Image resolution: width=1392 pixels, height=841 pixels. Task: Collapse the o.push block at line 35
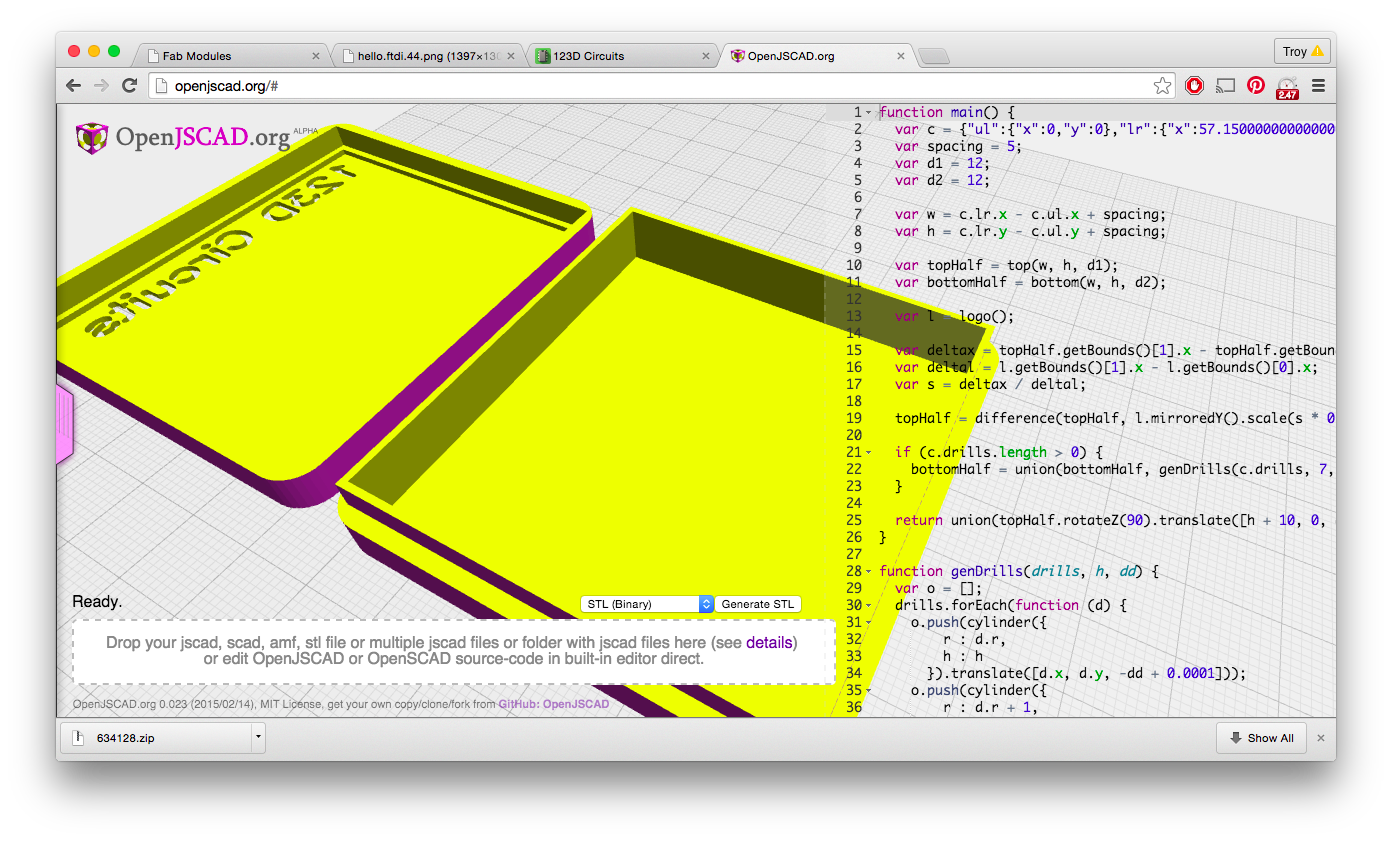point(868,690)
